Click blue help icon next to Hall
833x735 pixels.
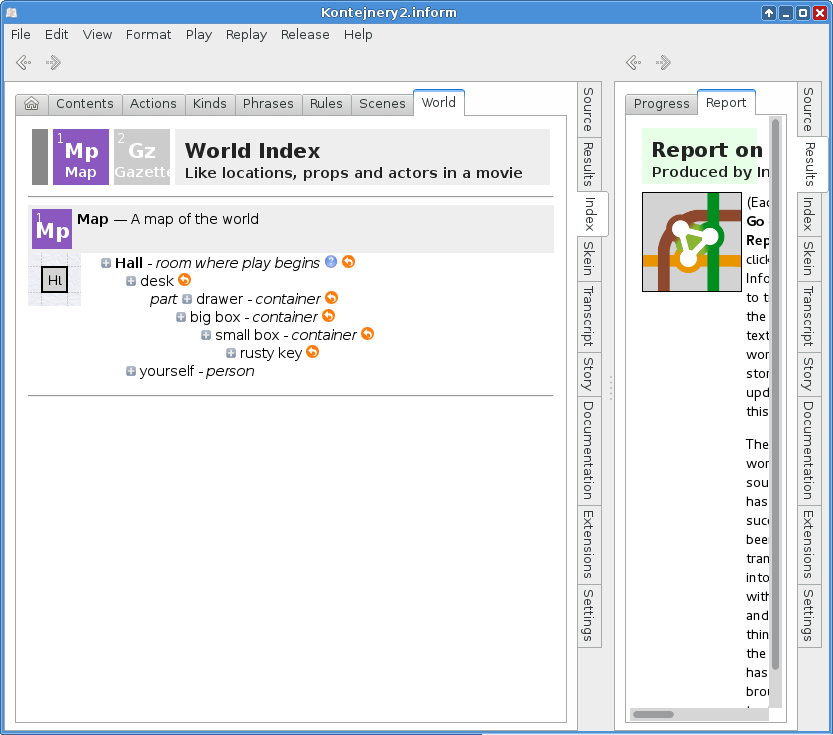point(331,262)
